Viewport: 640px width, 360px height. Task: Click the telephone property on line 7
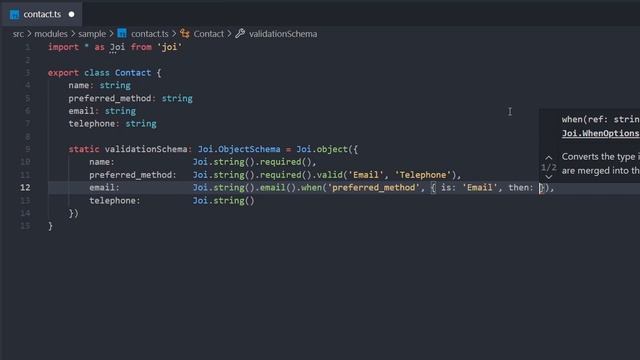coord(92,124)
